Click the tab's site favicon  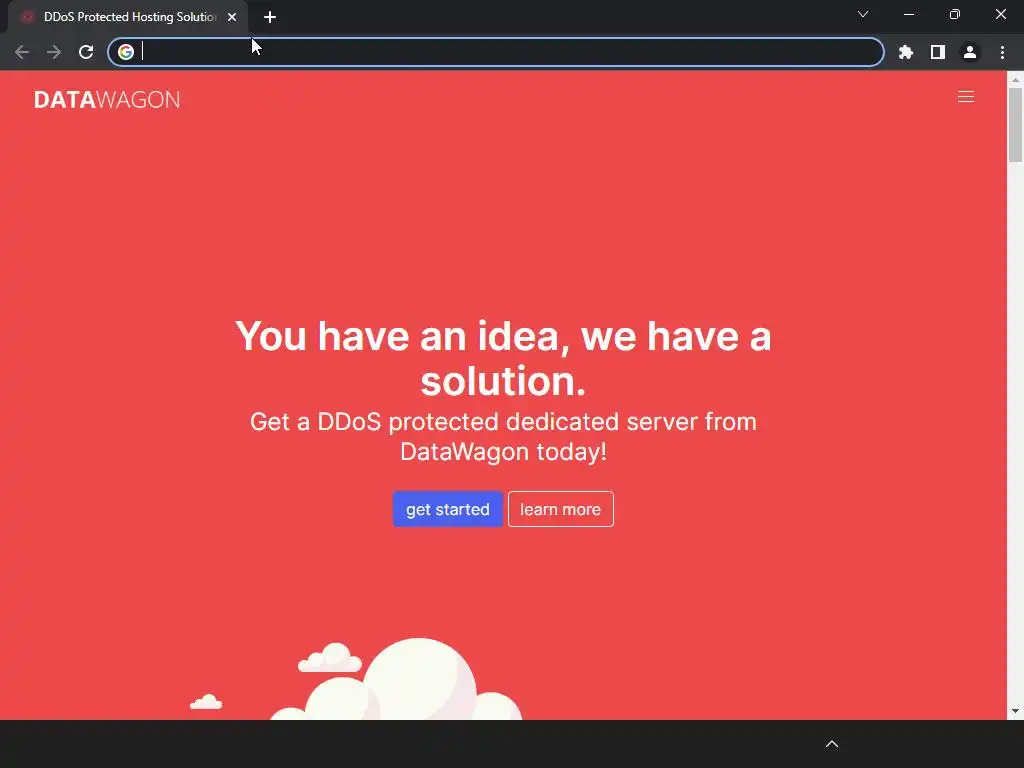(x=27, y=17)
